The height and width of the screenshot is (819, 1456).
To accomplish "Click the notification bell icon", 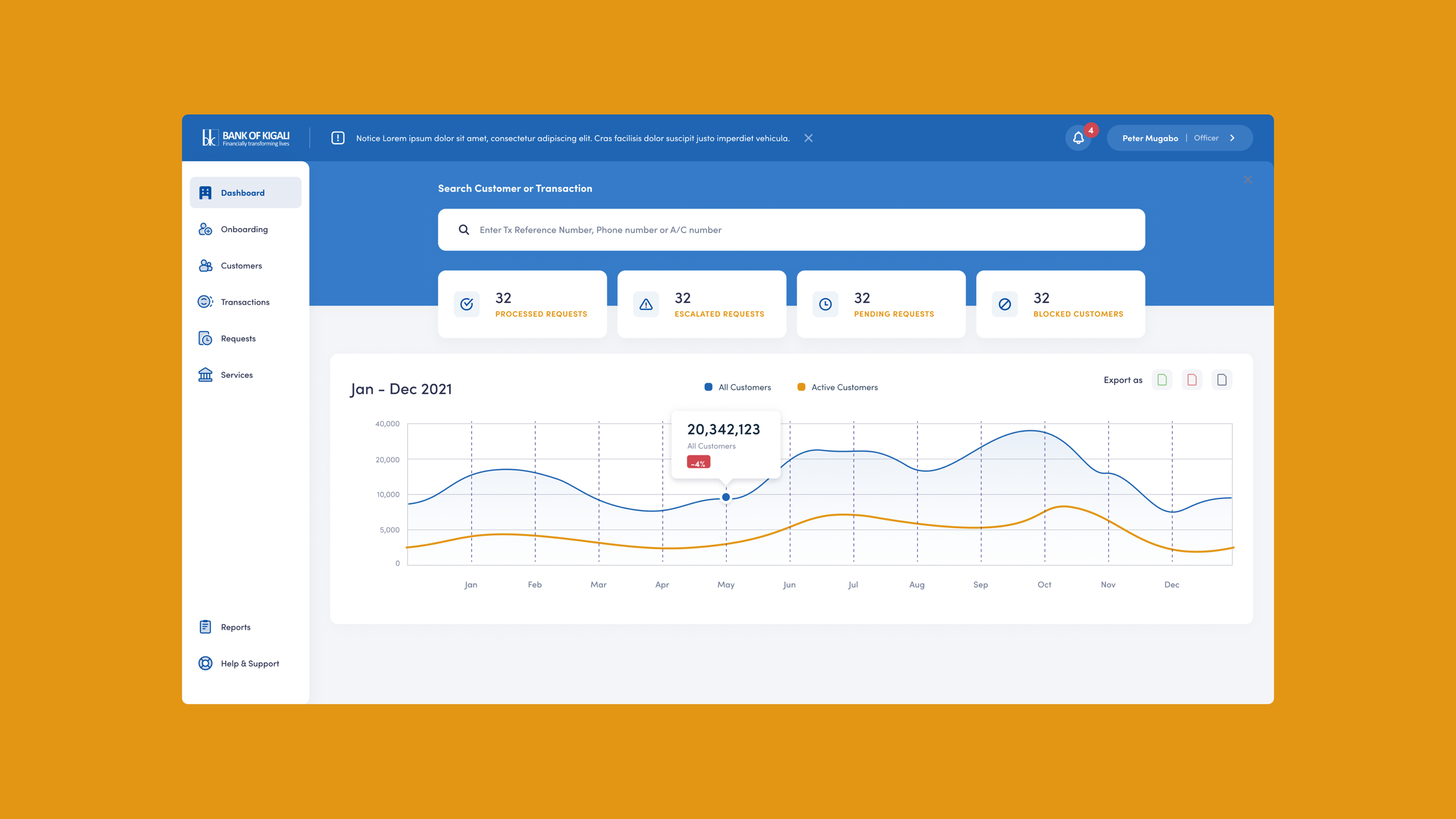I will 1078,138.
